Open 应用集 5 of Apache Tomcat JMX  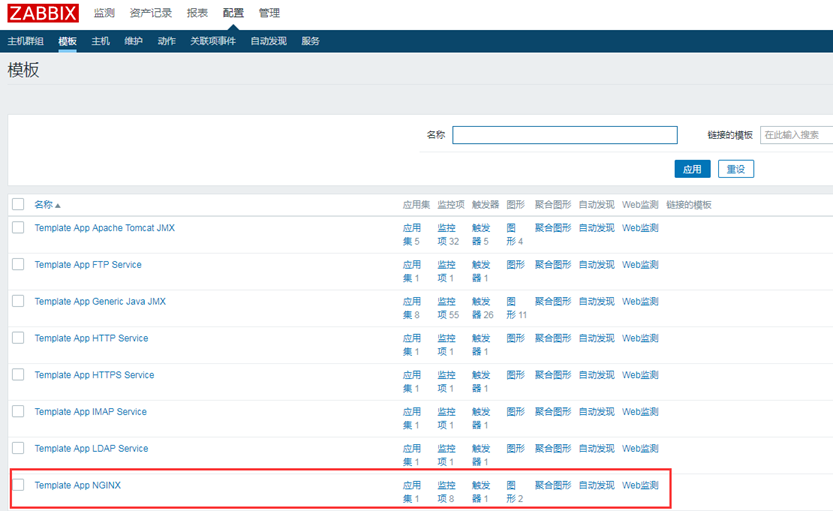pyautogui.click(x=412, y=234)
